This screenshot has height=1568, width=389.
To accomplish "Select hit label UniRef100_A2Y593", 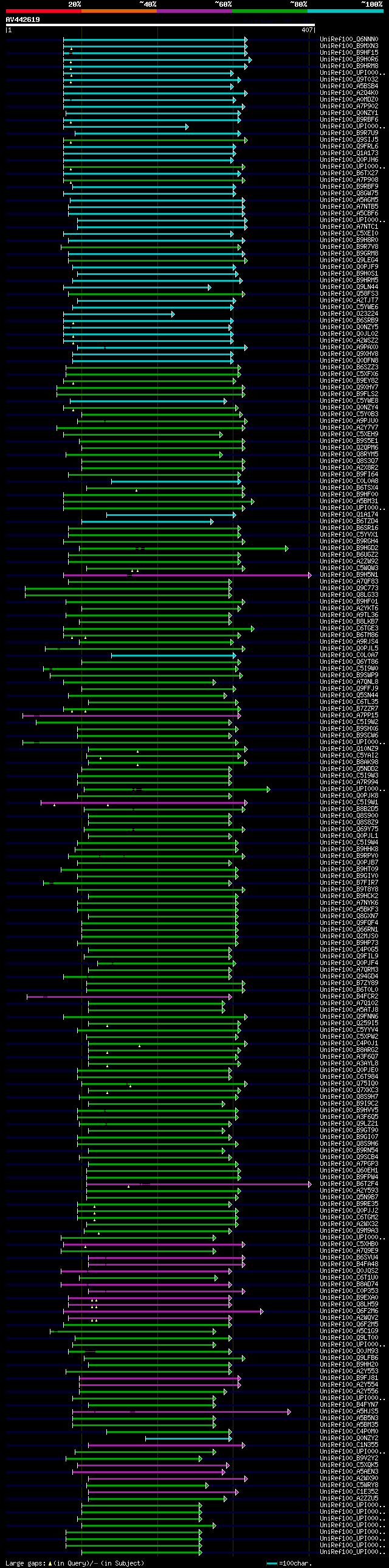I will 349,1191.
